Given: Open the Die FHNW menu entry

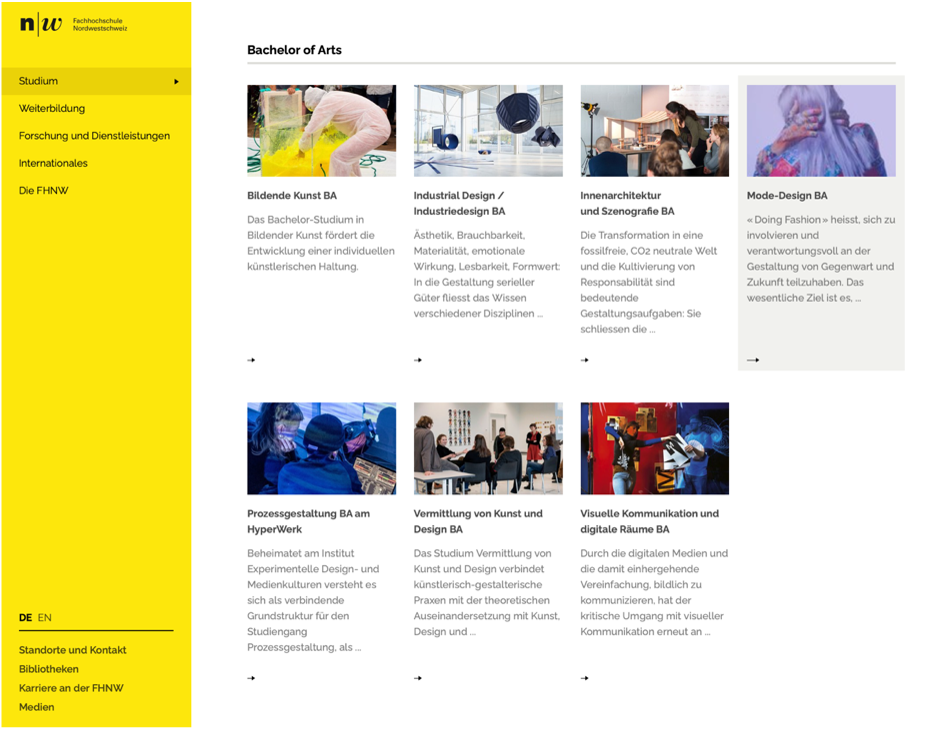Looking at the screenshot, I should click(43, 191).
